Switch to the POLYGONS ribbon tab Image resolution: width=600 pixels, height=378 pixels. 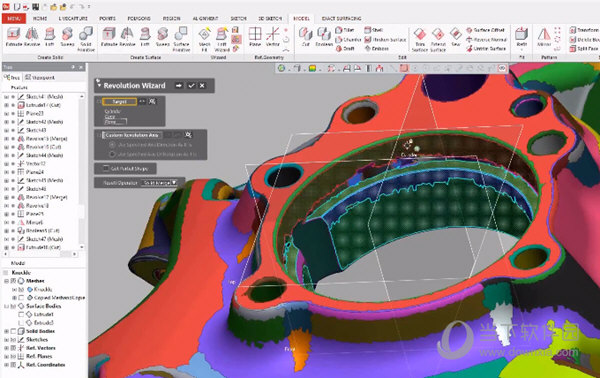pos(139,18)
